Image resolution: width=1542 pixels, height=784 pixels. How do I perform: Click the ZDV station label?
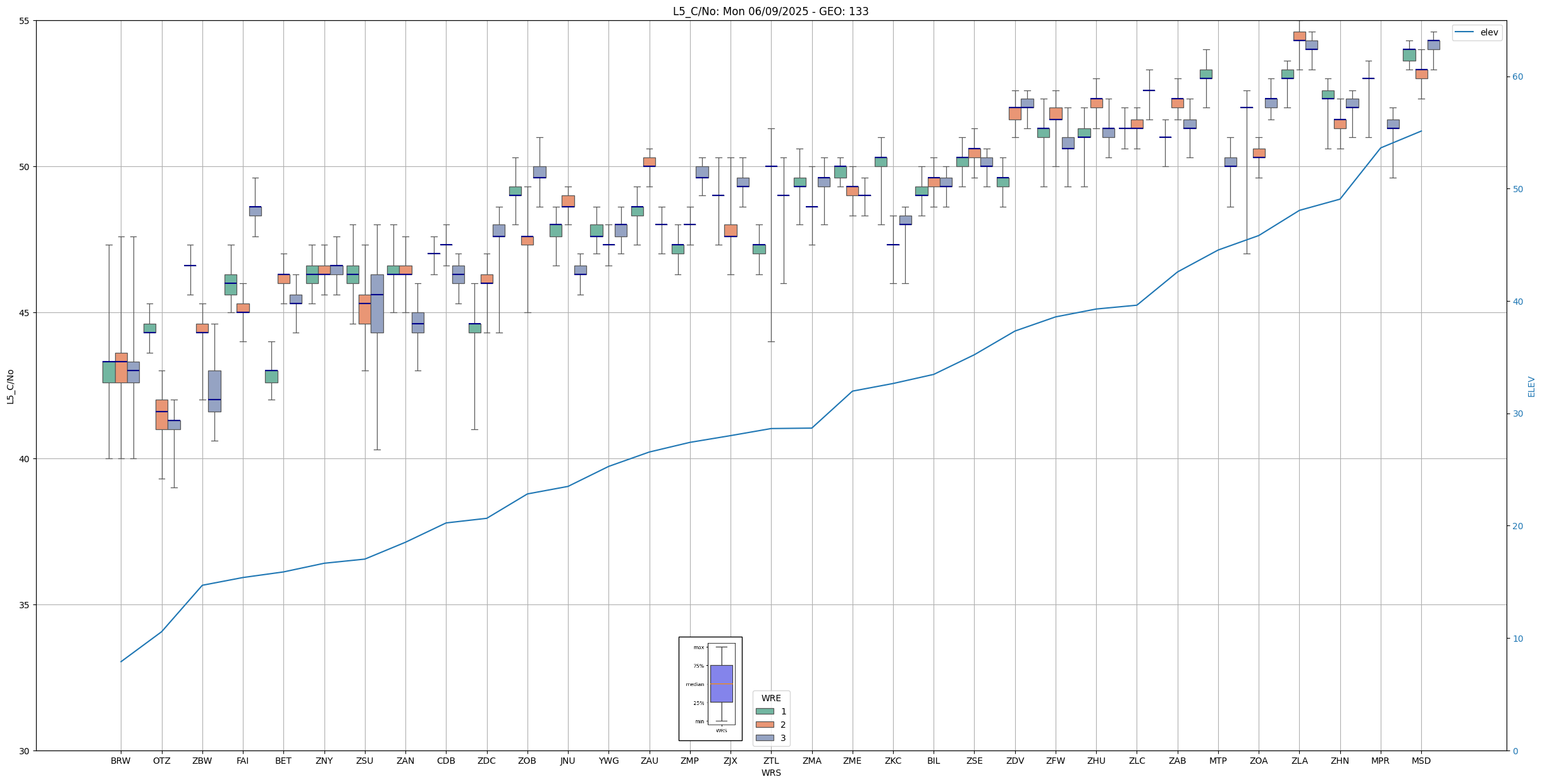(1015, 761)
